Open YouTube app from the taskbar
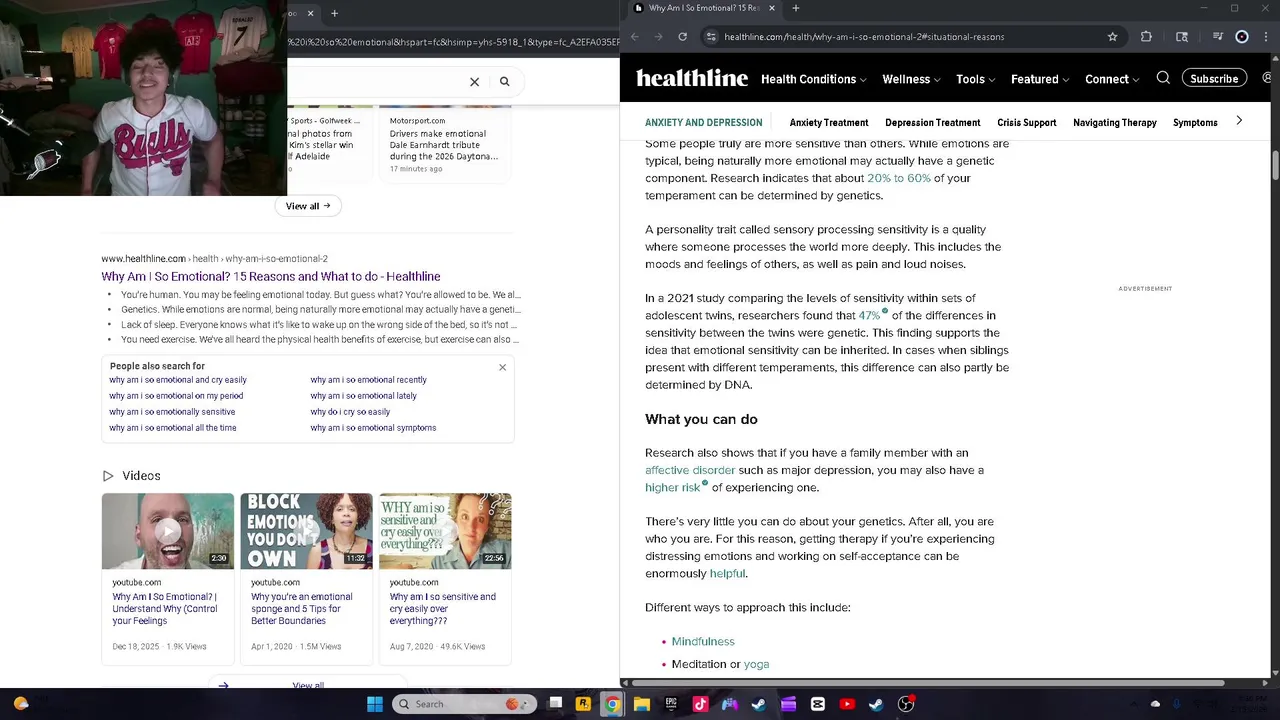Image resolution: width=1280 pixels, height=720 pixels. point(847,704)
